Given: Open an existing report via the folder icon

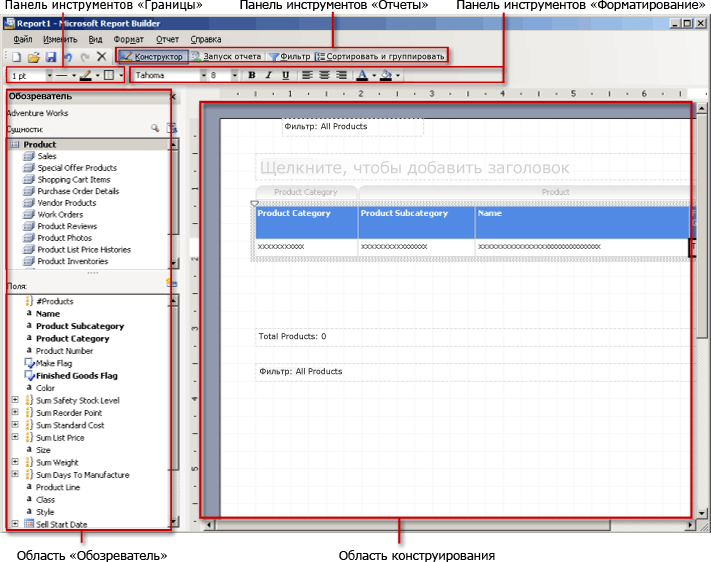Looking at the screenshot, I should [x=33, y=57].
